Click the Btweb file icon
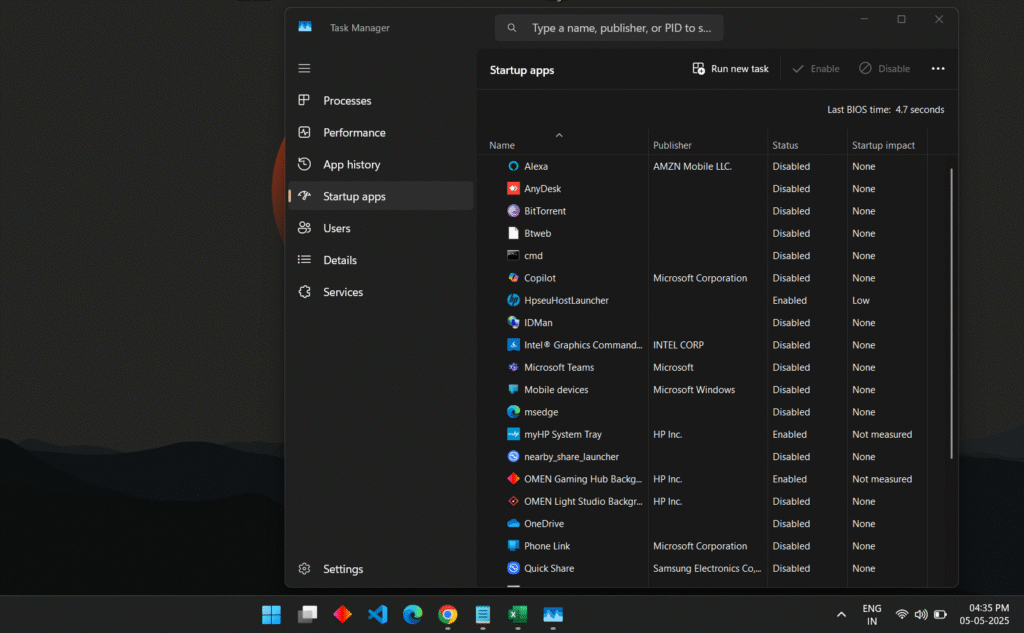 pyautogui.click(x=513, y=233)
